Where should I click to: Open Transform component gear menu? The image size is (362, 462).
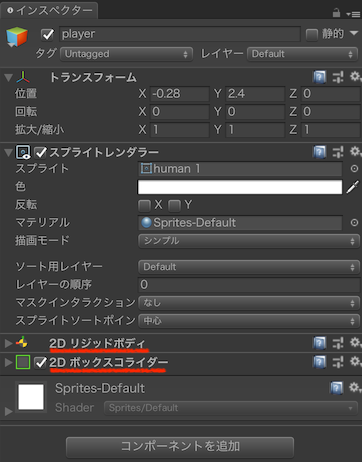pyautogui.click(x=355, y=77)
